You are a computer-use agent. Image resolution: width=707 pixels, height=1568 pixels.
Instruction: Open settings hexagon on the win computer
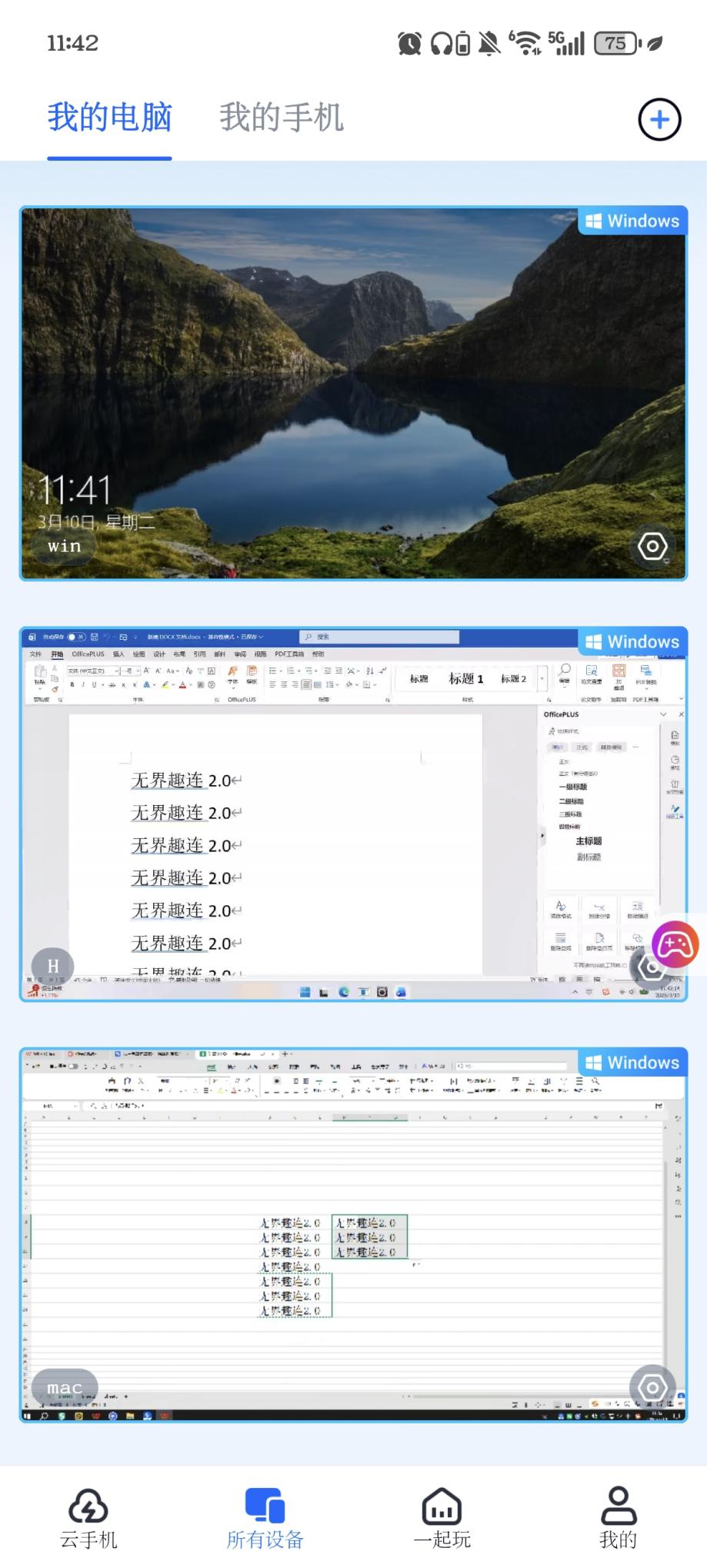tap(652, 547)
